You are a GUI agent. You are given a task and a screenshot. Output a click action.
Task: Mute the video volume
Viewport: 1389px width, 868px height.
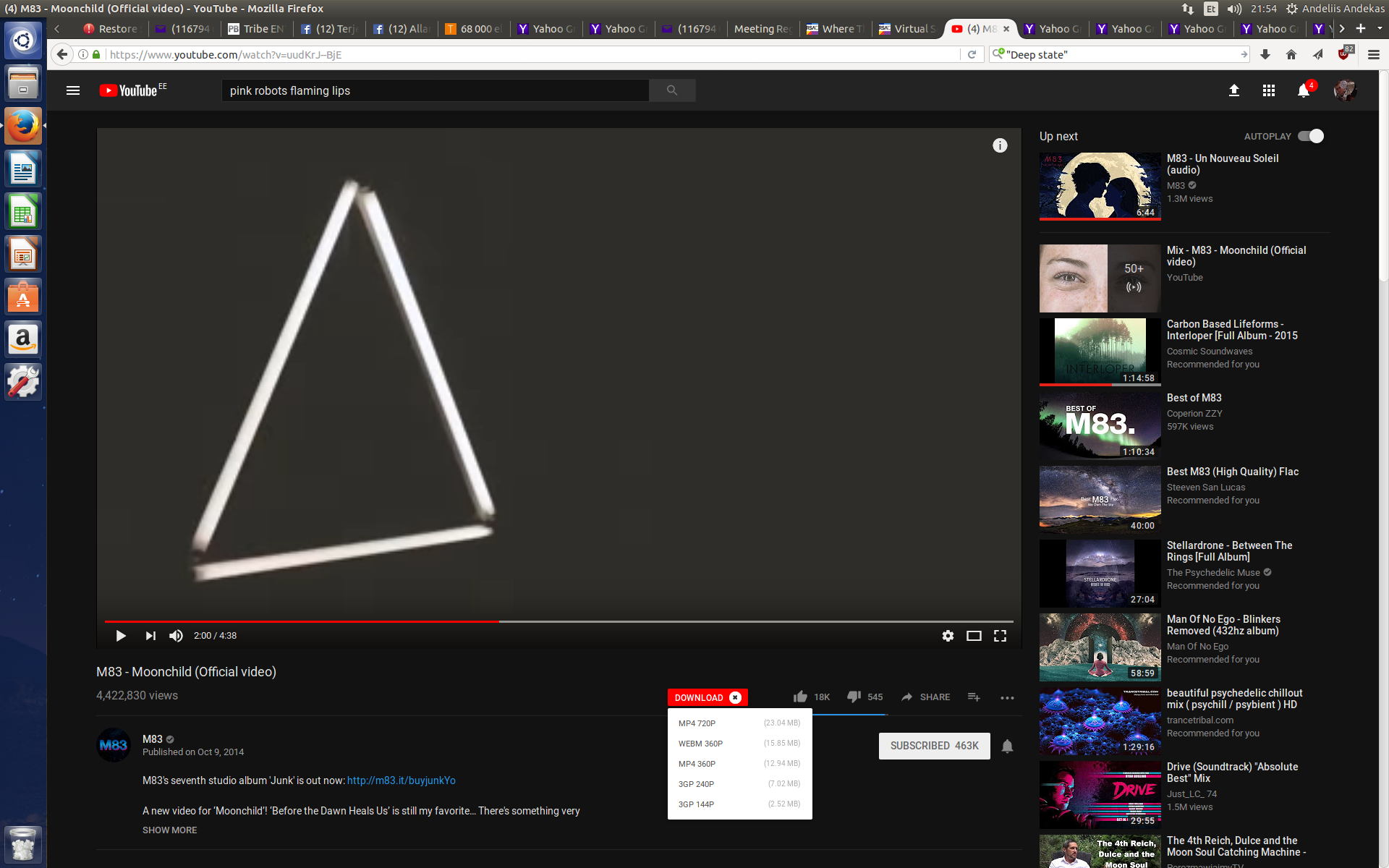pos(176,636)
